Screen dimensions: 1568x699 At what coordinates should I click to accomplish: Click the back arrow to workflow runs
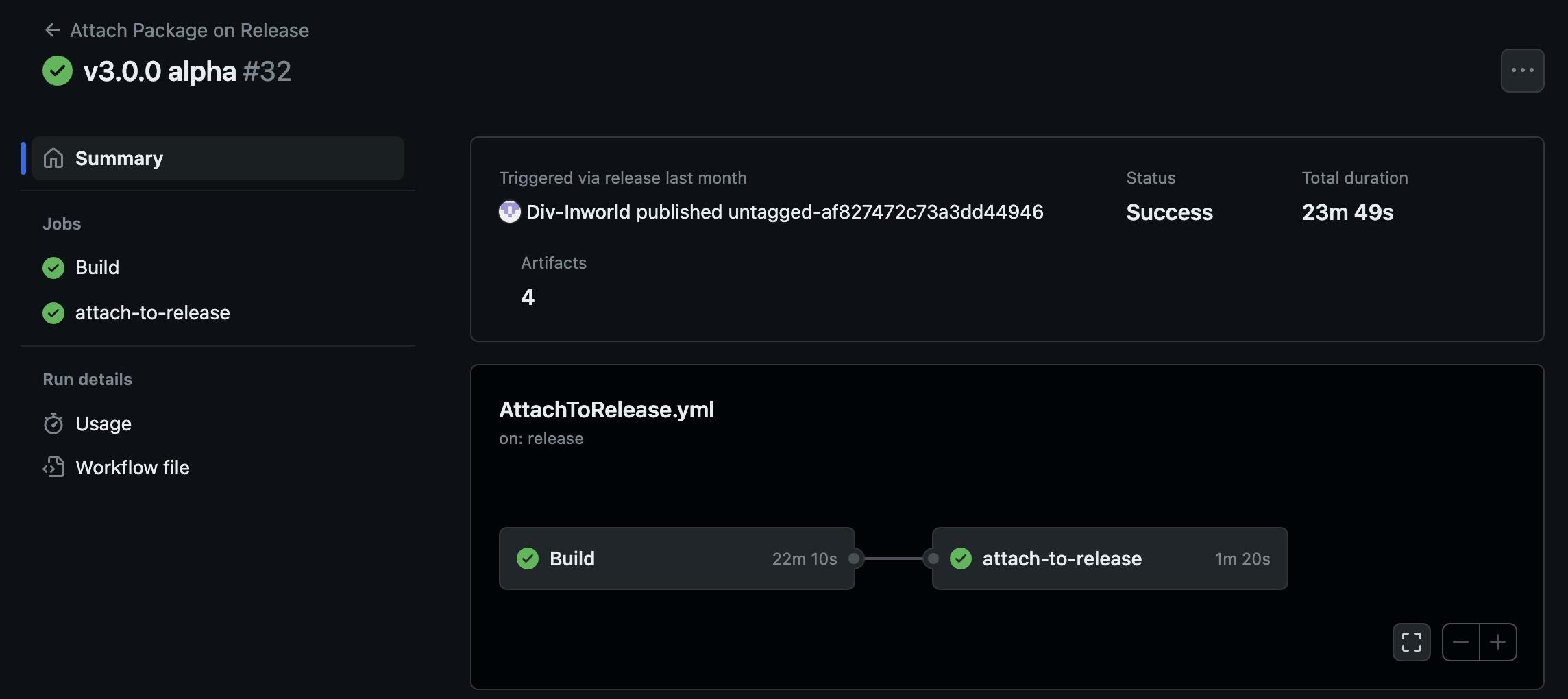coord(52,30)
